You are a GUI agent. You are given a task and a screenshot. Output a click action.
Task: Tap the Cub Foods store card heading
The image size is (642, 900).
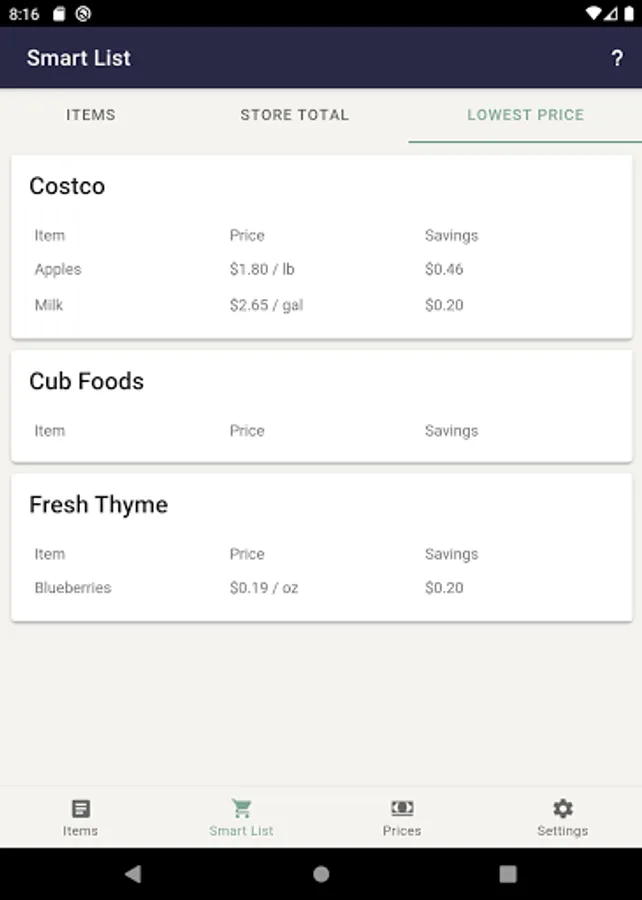[x=86, y=381]
